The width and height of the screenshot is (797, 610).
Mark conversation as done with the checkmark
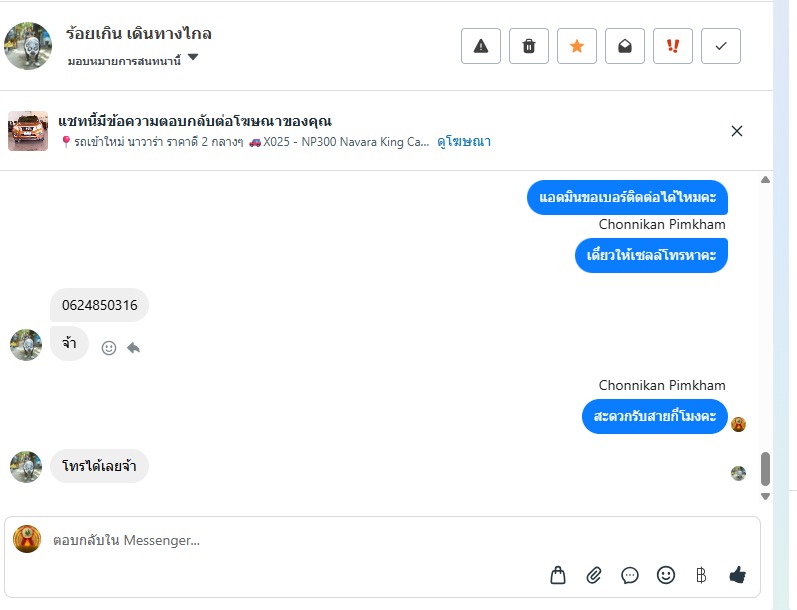click(x=721, y=46)
